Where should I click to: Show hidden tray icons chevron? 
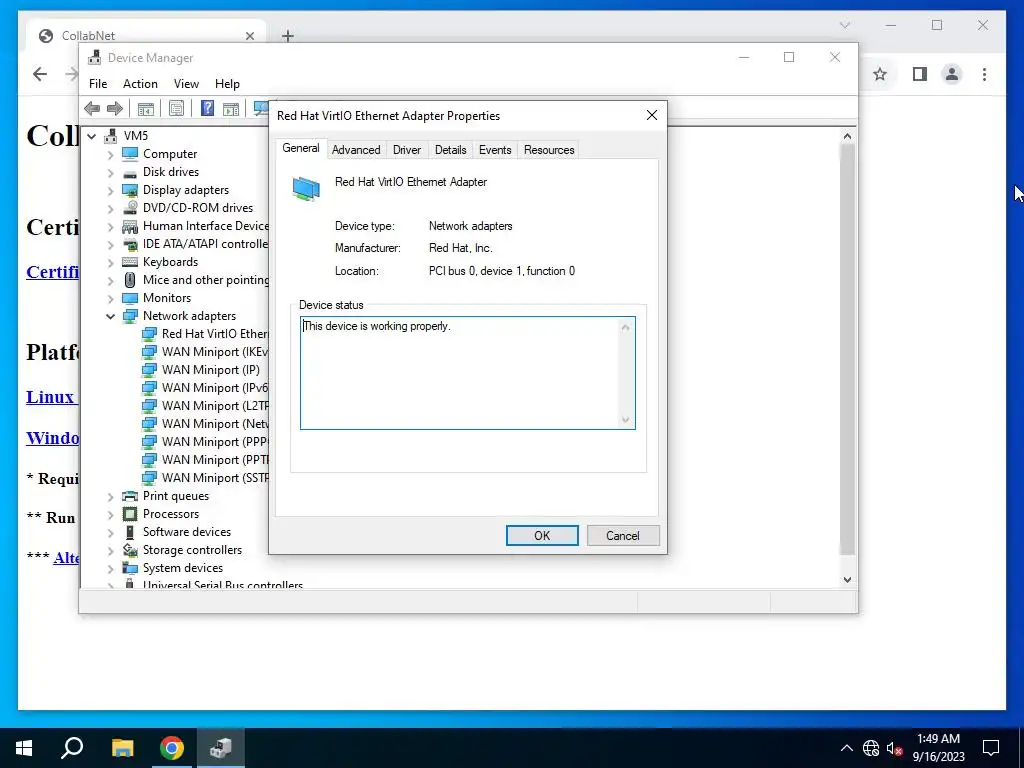[846, 748]
